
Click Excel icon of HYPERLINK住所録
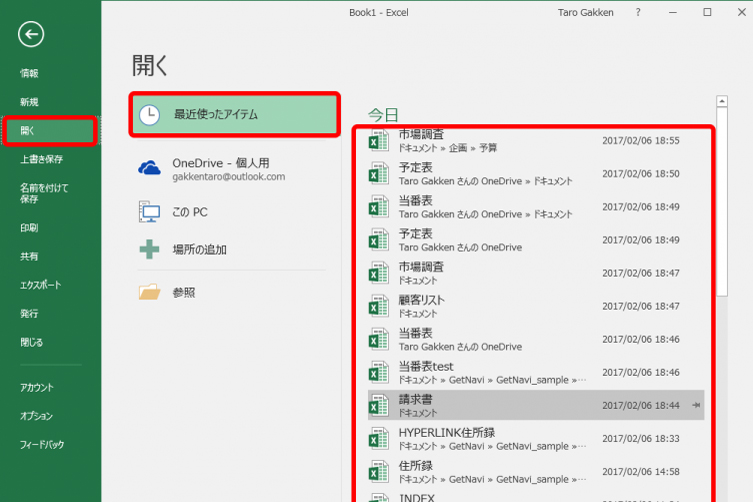click(x=379, y=439)
